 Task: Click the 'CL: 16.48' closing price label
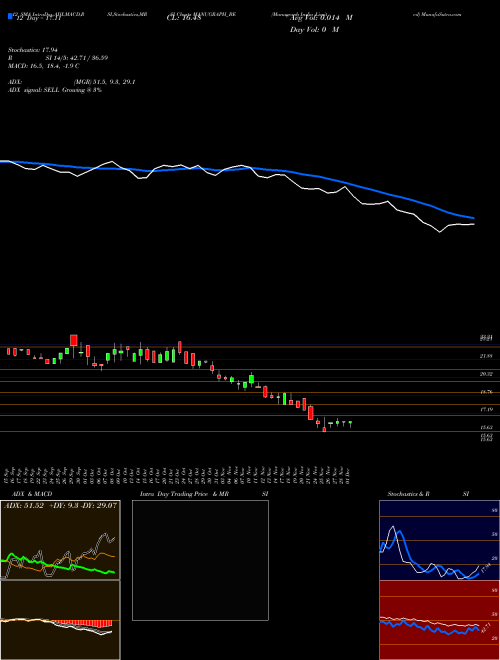(x=184, y=18)
